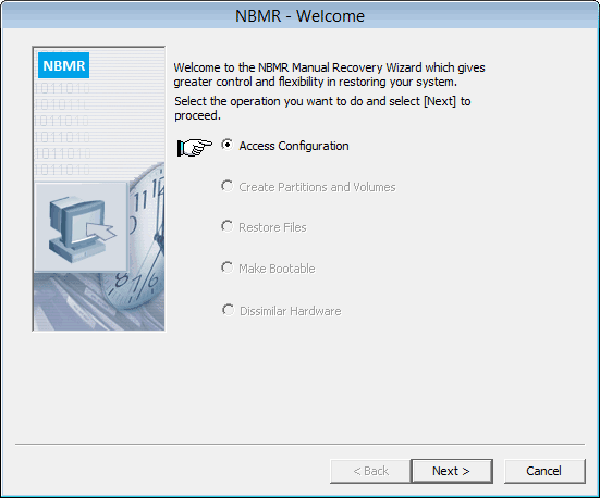Image resolution: width=600 pixels, height=498 pixels.
Task: Click the 'Welcome to the NBMR Manual Recovery Wizard' text
Action: click(x=329, y=75)
